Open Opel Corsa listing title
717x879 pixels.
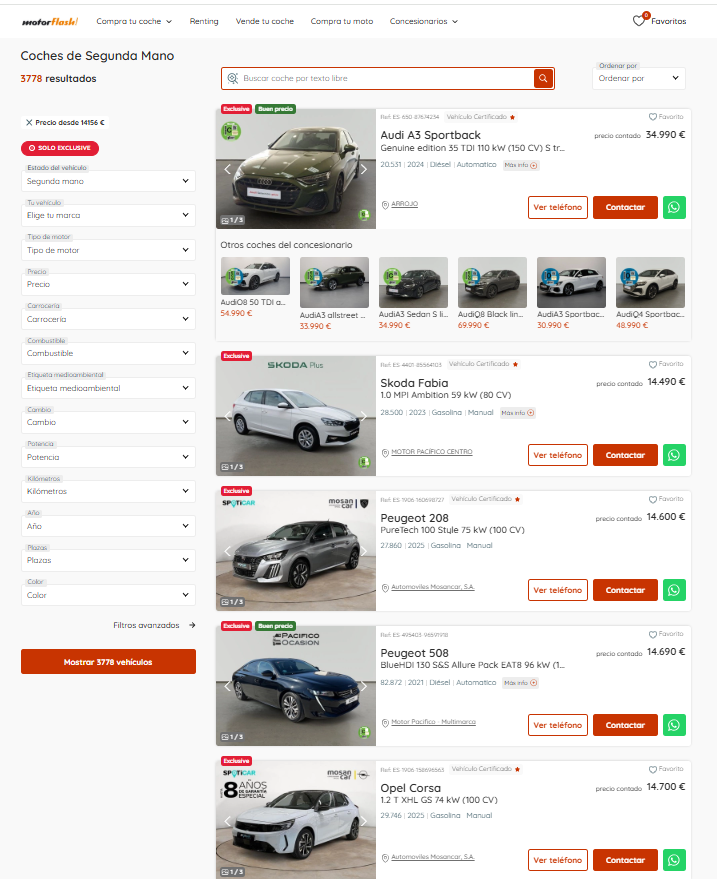pos(410,788)
